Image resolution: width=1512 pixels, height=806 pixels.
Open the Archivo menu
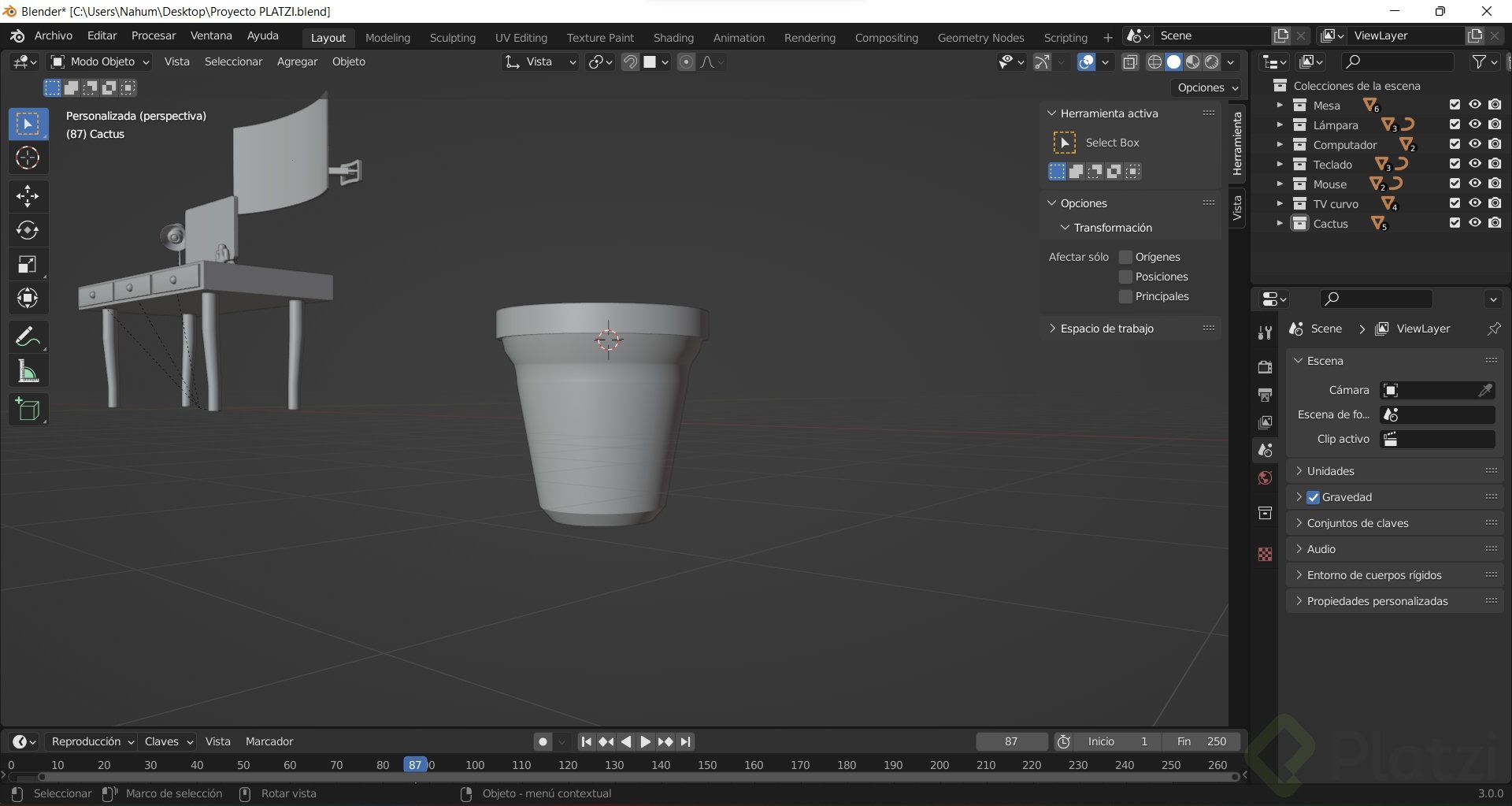coord(53,35)
